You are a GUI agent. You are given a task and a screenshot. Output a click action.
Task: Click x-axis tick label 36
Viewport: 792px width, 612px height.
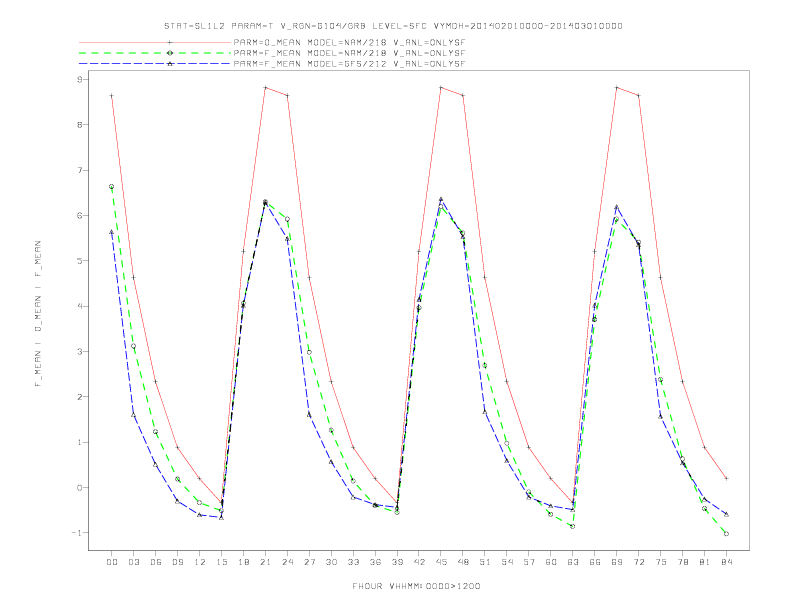375,562
